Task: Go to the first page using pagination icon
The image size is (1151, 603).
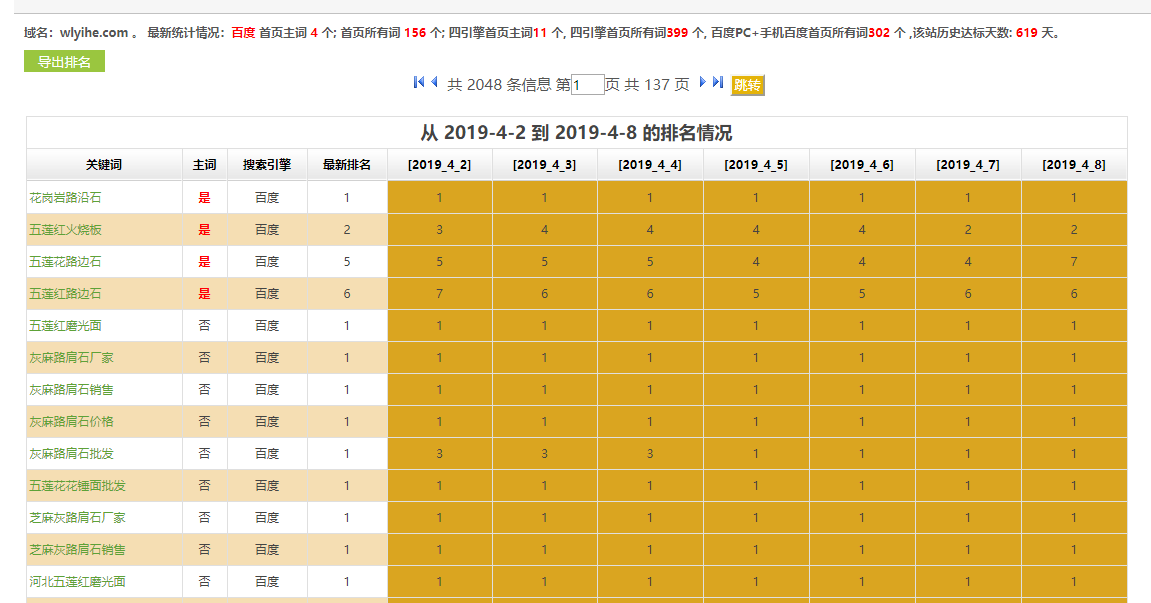Action: (417, 85)
